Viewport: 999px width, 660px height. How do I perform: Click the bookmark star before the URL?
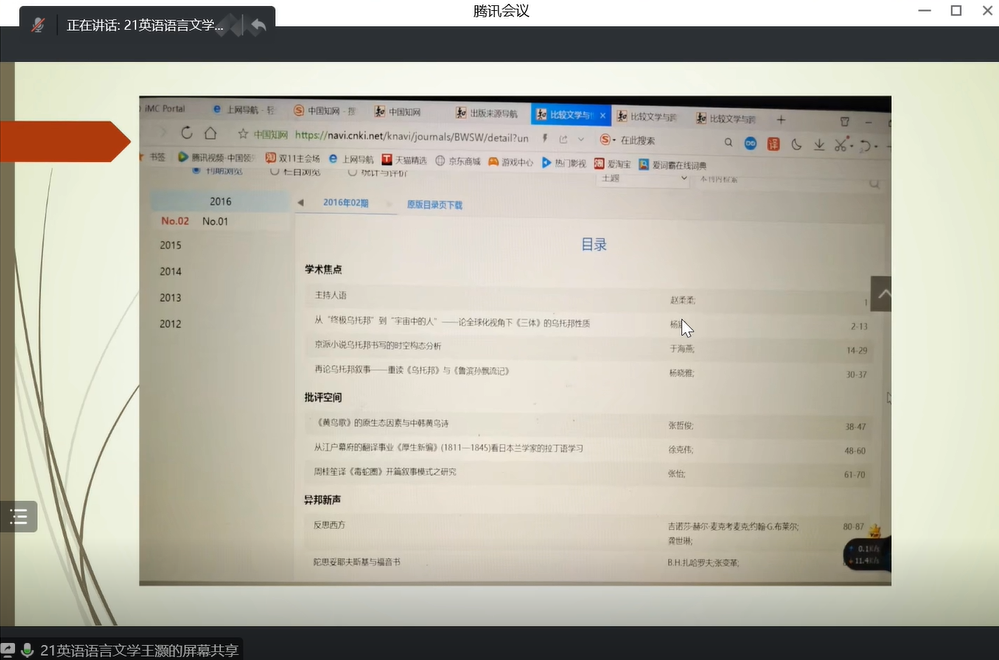(242, 135)
